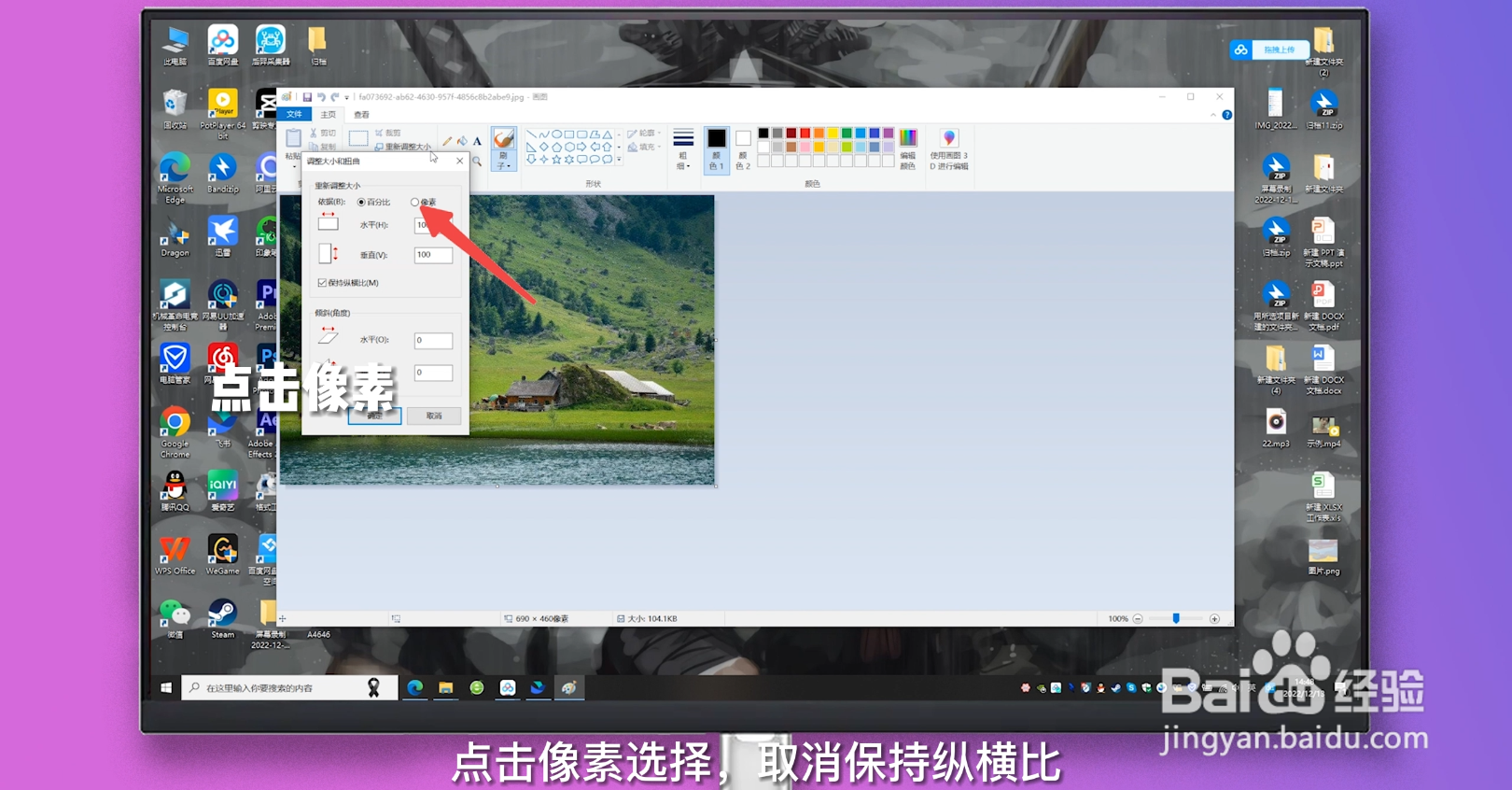Open the 22.mp3 desktop file
1512x790 pixels.
pyautogui.click(x=1276, y=428)
